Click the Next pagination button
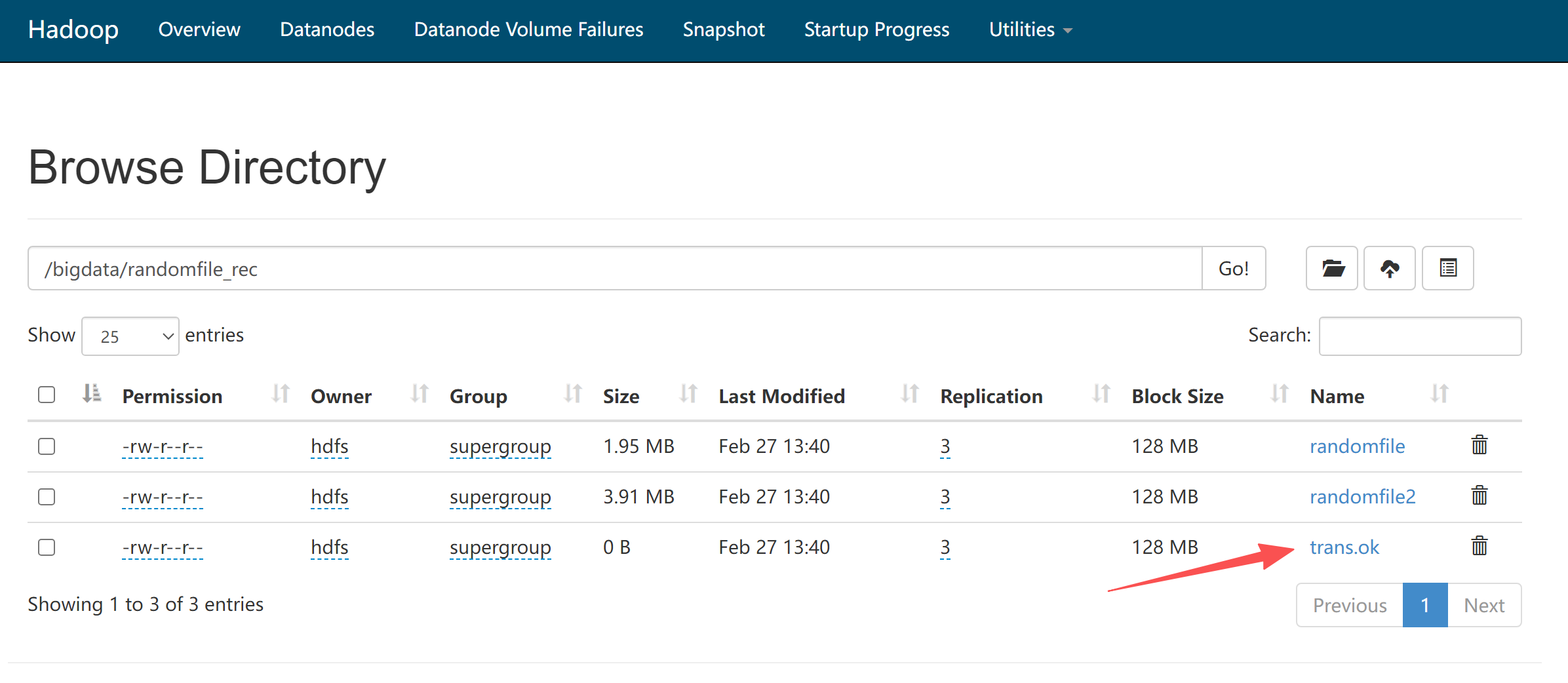 pos(1484,605)
